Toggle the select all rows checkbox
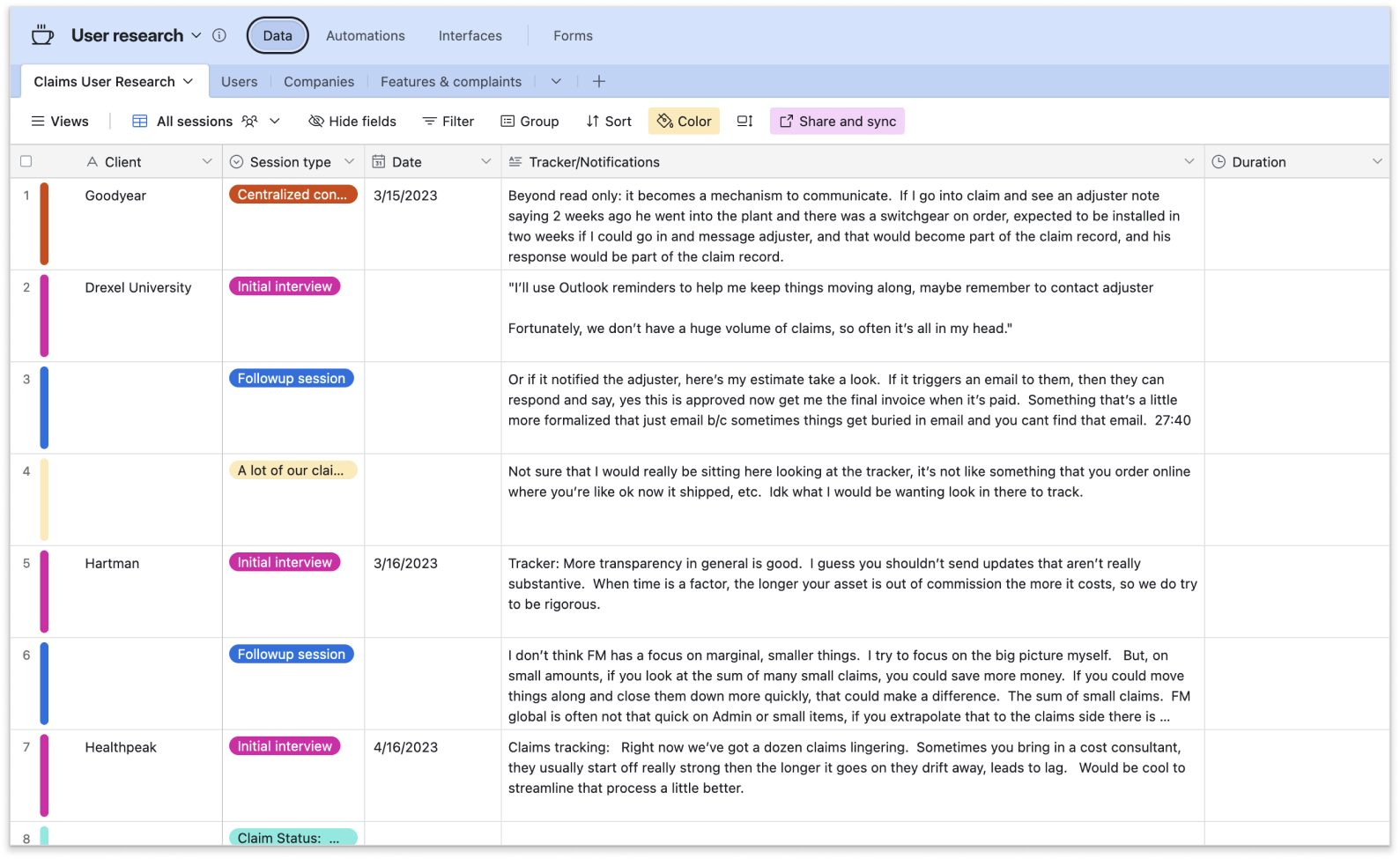The image size is (1400, 859). tap(26, 161)
